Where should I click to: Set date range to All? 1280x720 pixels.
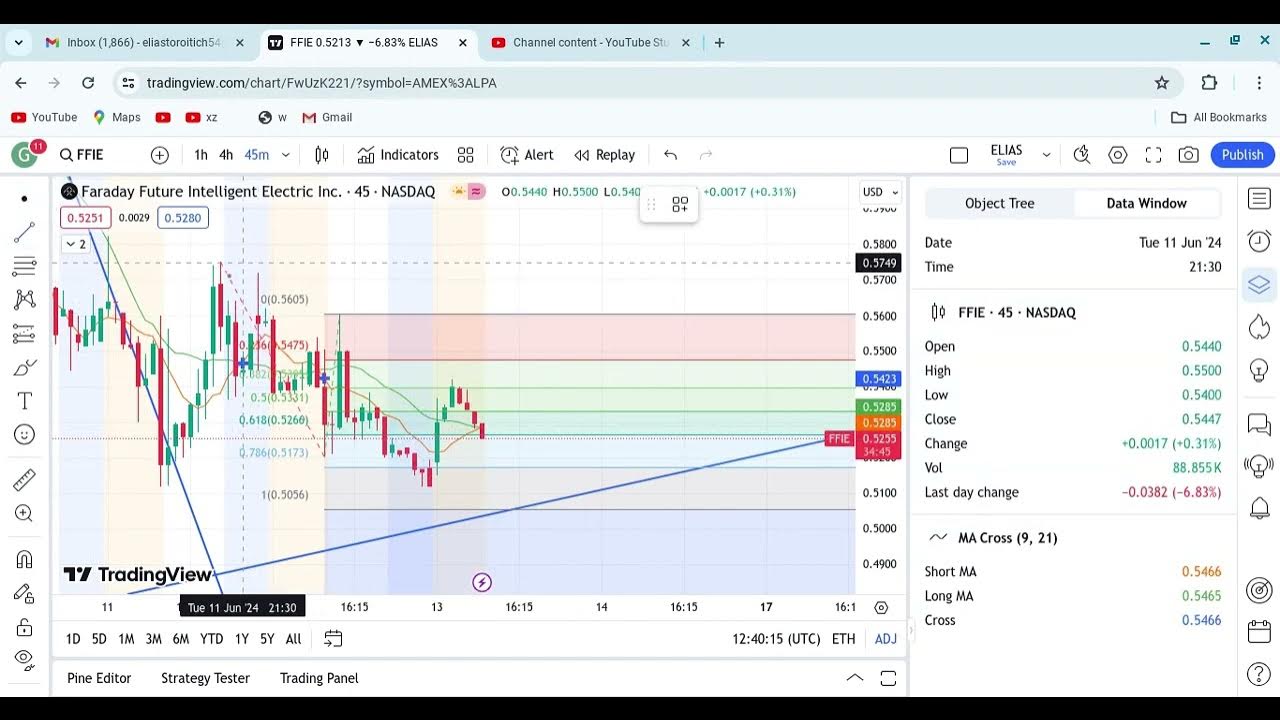[293, 639]
